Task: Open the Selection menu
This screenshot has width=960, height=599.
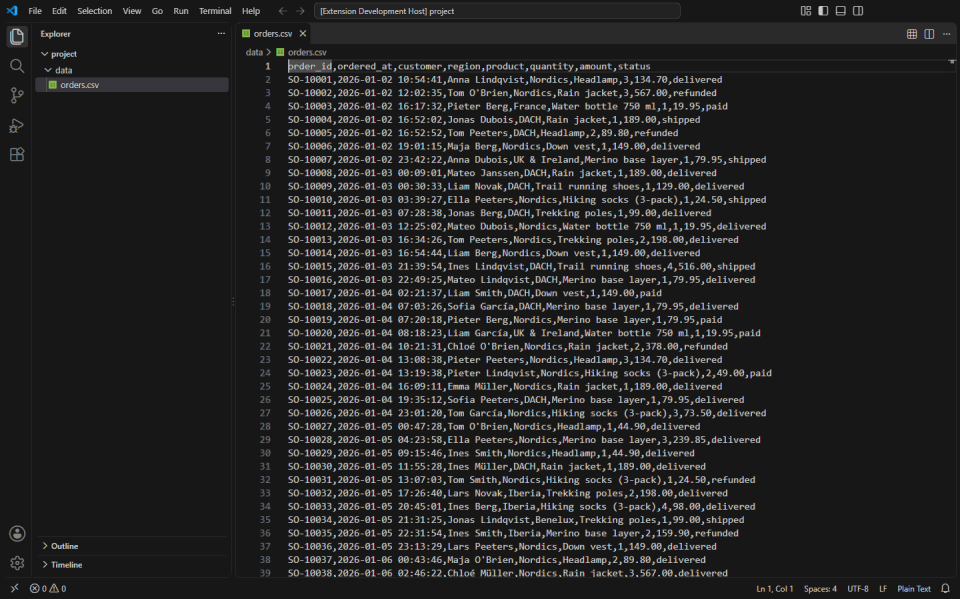Action: pos(95,11)
